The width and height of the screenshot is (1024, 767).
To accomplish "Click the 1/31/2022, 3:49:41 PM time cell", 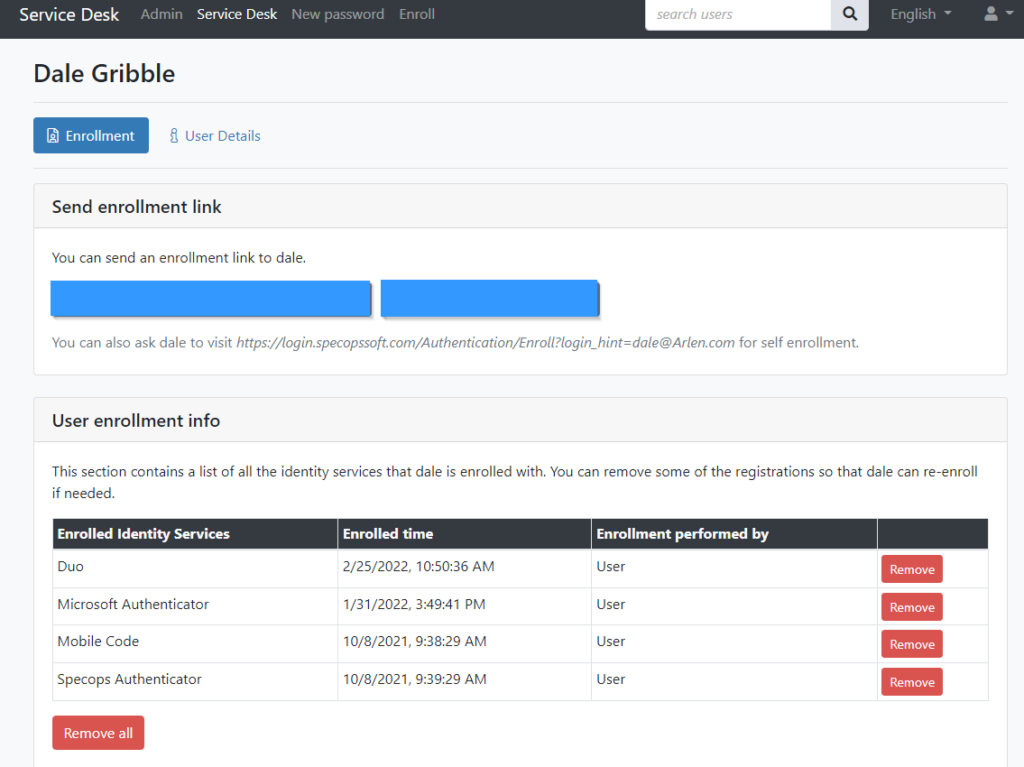I will click(x=464, y=605).
